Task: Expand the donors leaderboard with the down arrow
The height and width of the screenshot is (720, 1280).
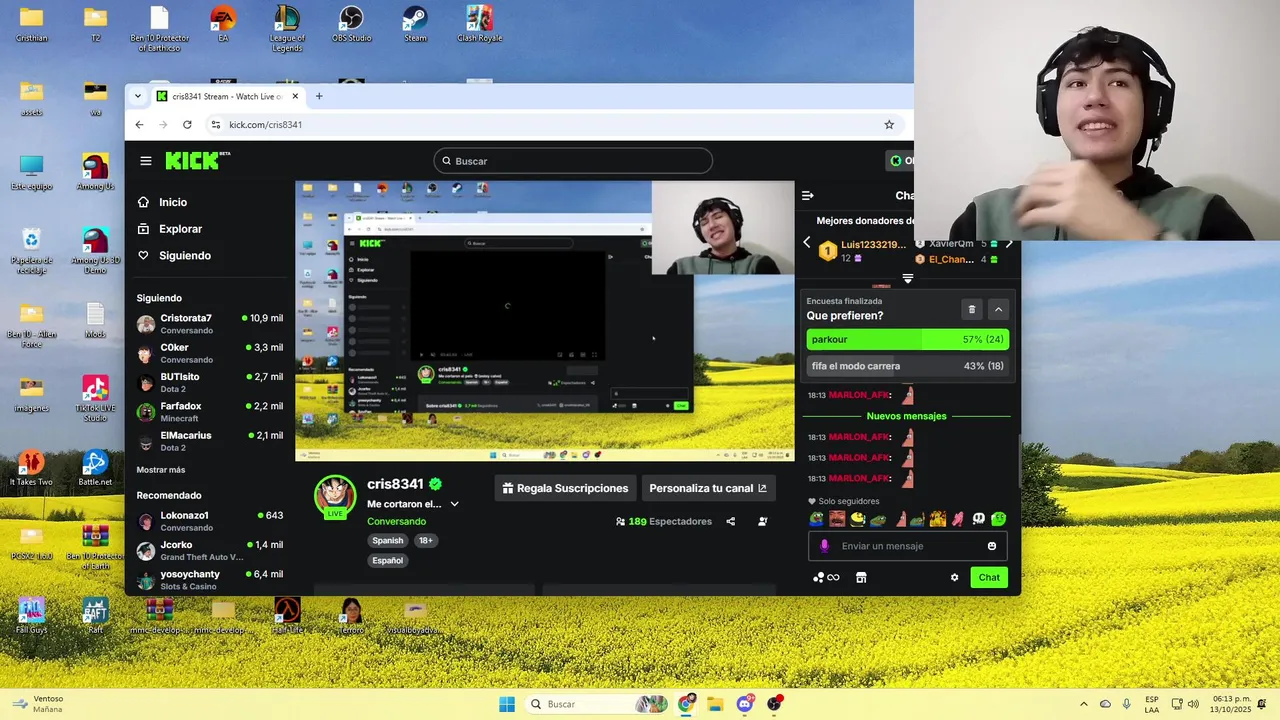Action: [908, 279]
